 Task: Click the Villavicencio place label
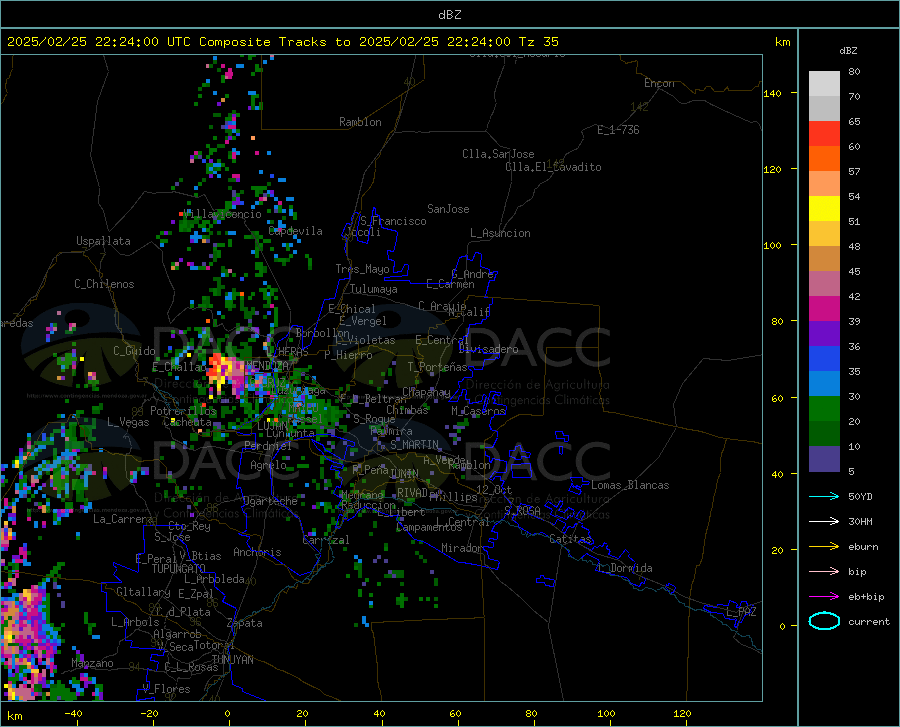coord(223,214)
